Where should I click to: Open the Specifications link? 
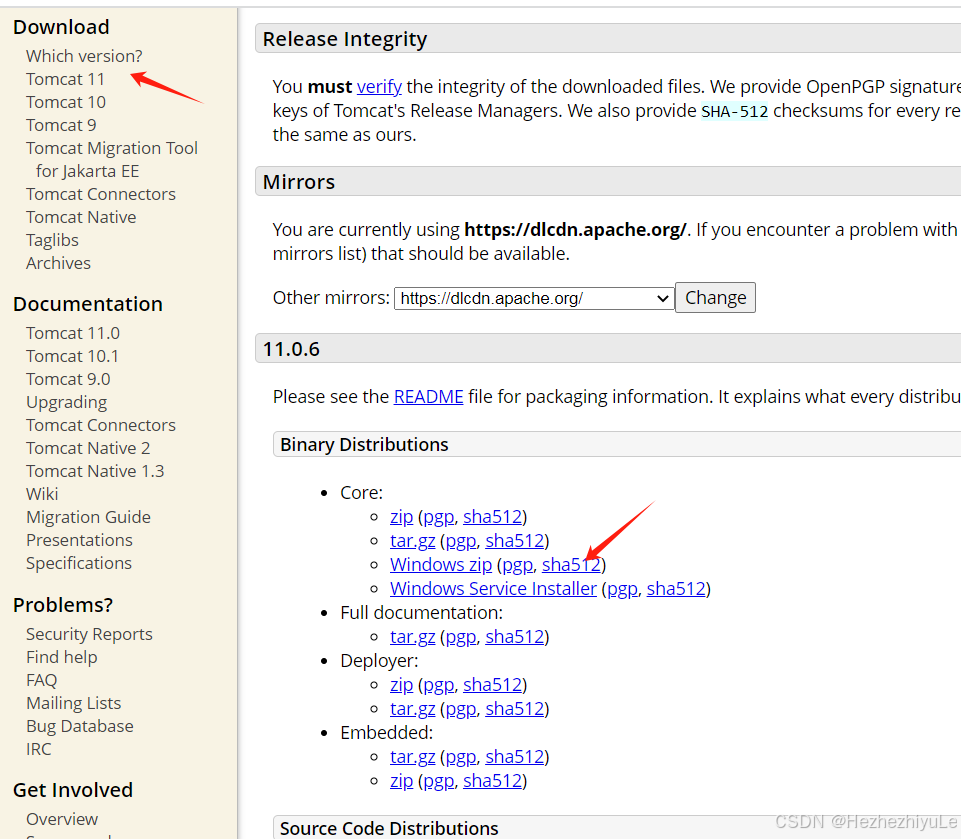(x=78, y=563)
